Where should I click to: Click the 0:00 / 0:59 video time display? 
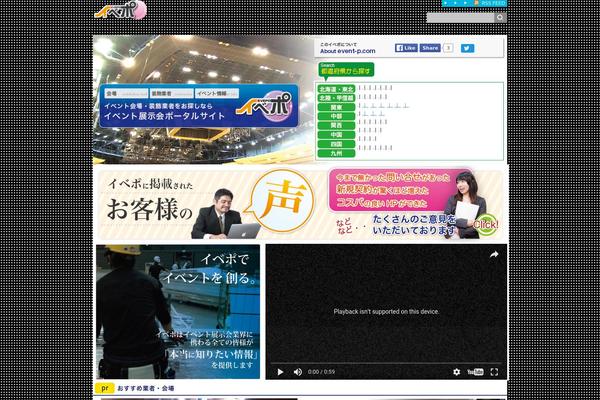pos(321,372)
